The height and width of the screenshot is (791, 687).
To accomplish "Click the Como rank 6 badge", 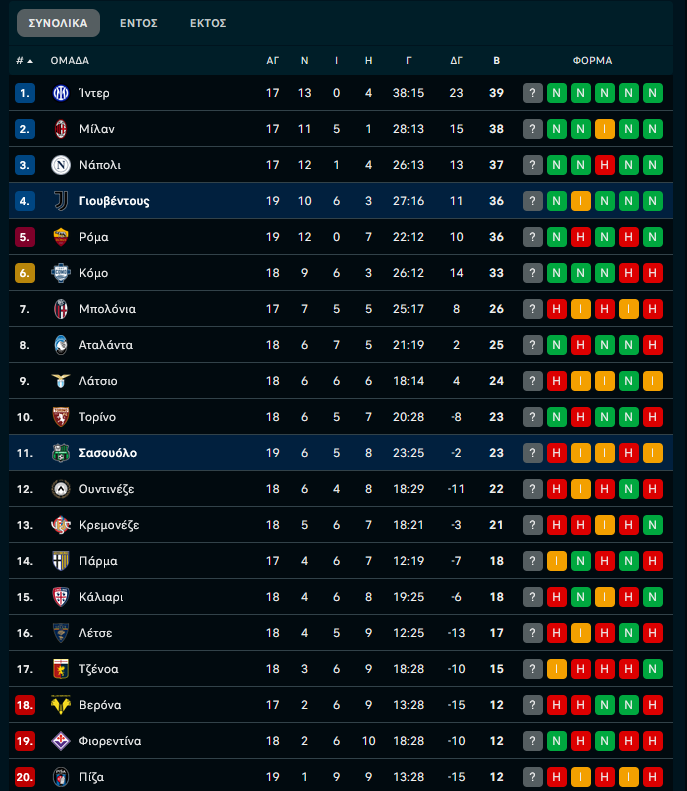I will tap(26, 273).
